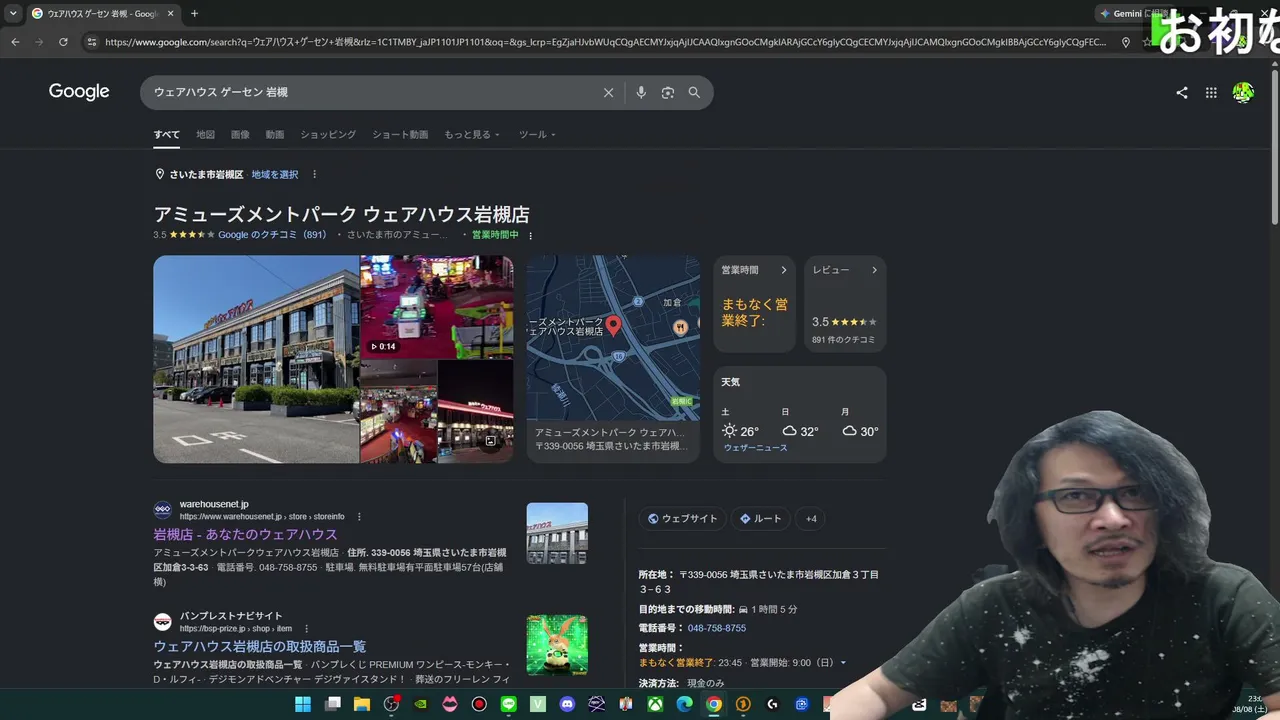Open Task View from the taskbar
This screenshot has height=720, width=1280.
(x=333, y=704)
